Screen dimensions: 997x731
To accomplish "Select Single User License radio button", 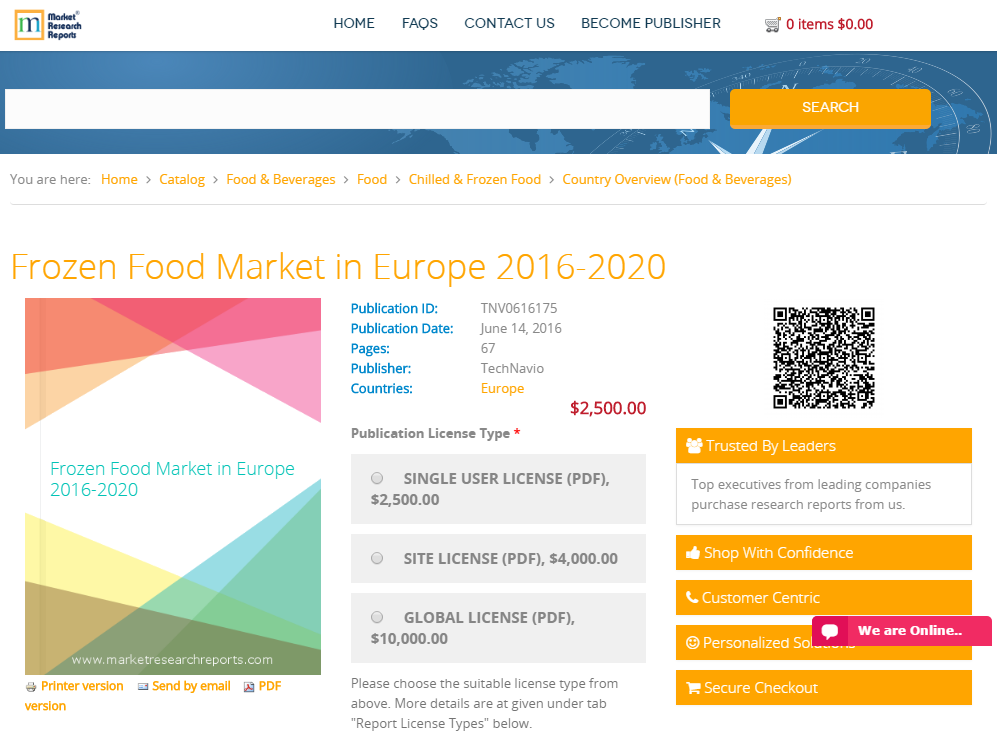I will click(x=377, y=478).
